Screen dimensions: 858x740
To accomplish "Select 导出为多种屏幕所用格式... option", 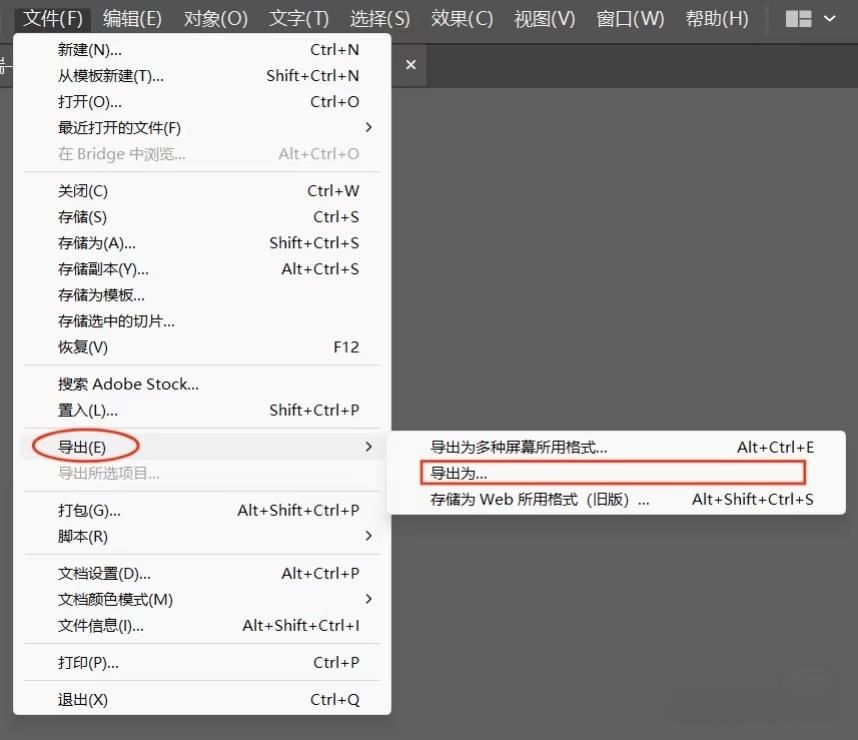I will point(518,447).
